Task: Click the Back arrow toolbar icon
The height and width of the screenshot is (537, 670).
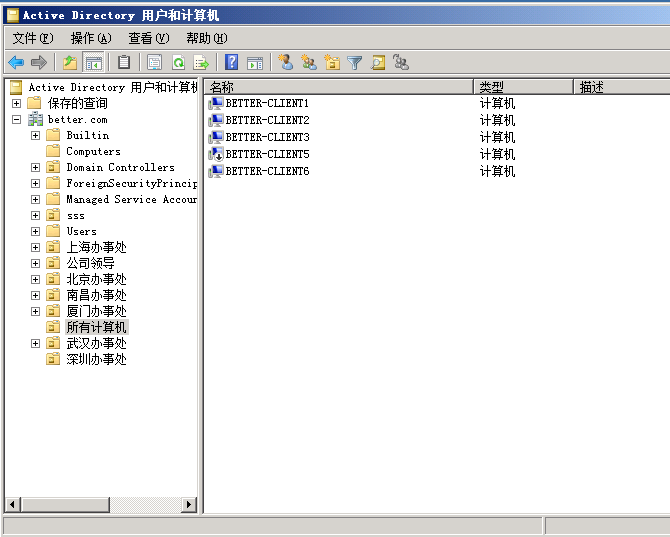Action: click(x=16, y=63)
